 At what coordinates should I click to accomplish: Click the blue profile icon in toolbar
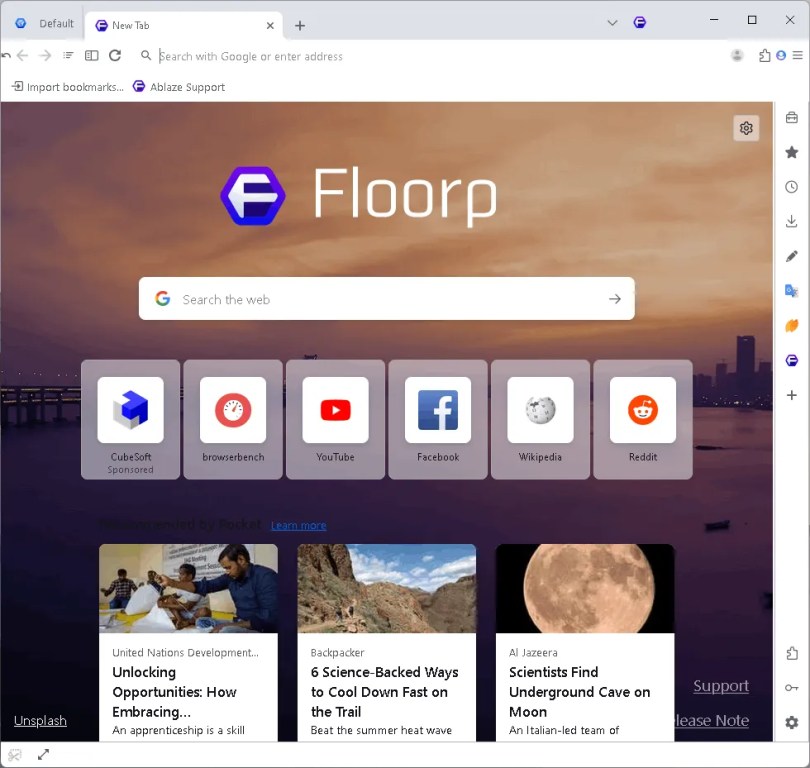click(x=781, y=55)
